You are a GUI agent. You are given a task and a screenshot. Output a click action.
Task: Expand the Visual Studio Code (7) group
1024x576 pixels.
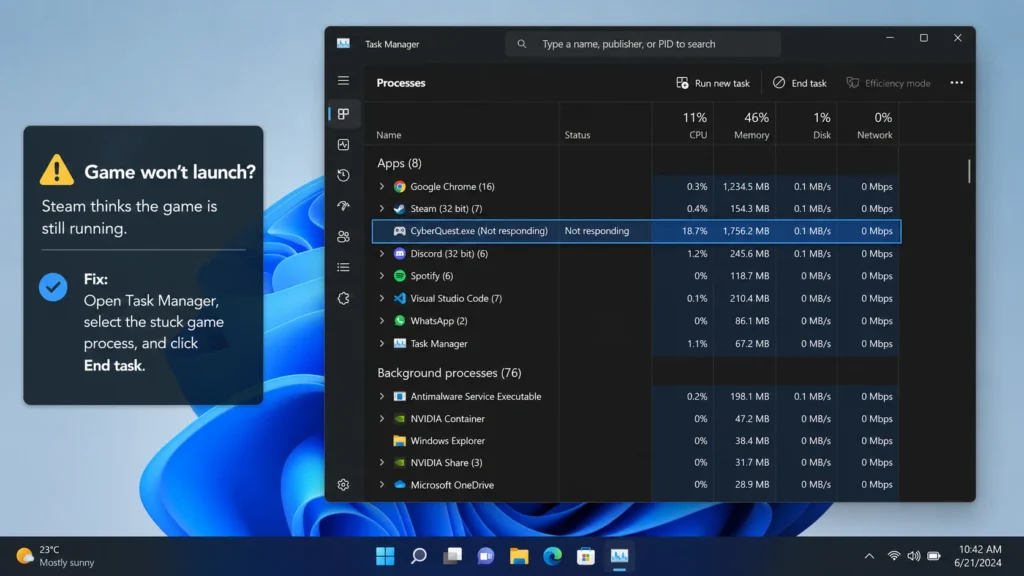[382, 298]
